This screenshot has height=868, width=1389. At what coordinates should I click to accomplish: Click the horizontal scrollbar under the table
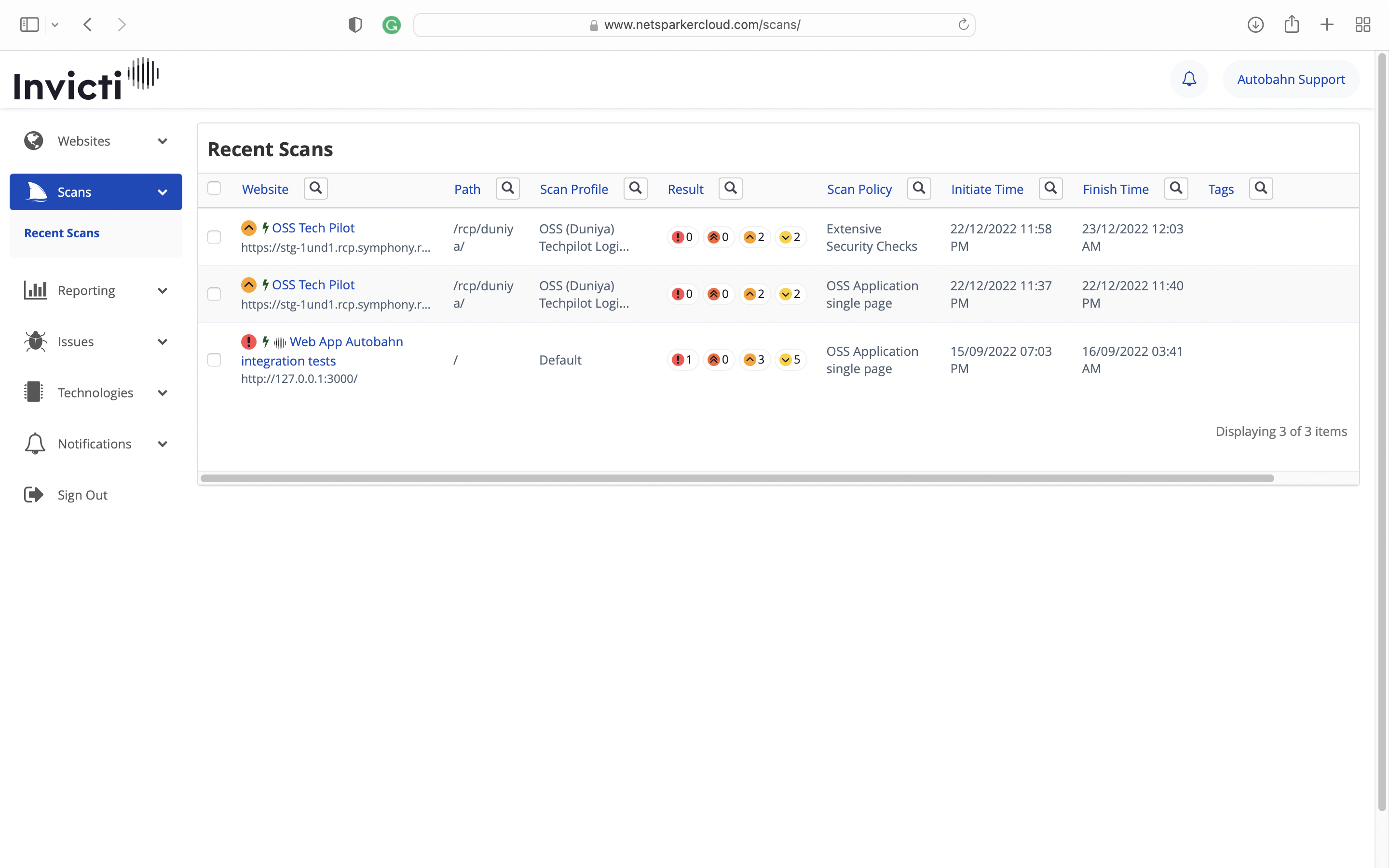[x=737, y=478]
